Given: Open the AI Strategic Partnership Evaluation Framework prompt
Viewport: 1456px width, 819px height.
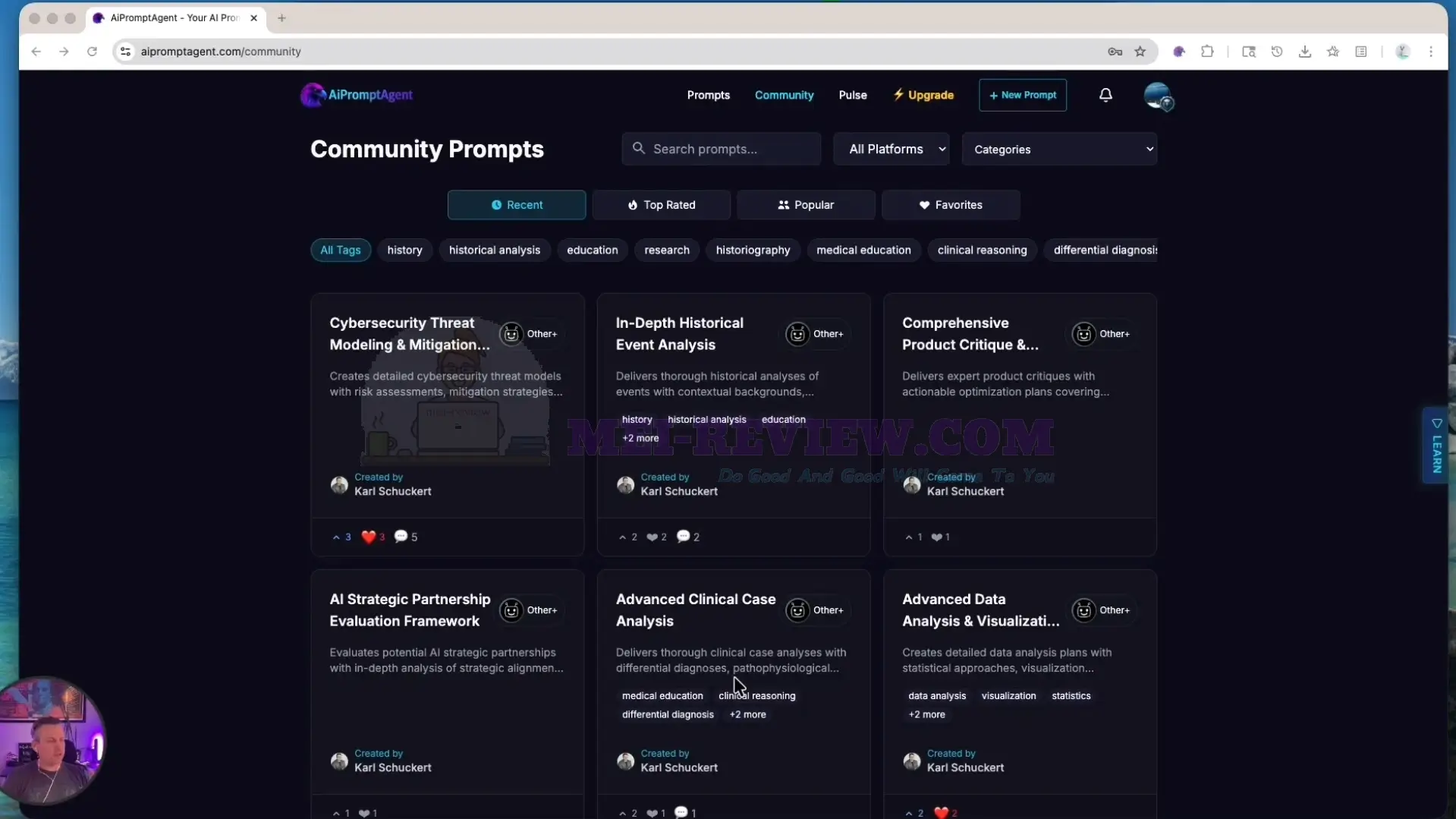Looking at the screenshot, I should pos(410,610).
